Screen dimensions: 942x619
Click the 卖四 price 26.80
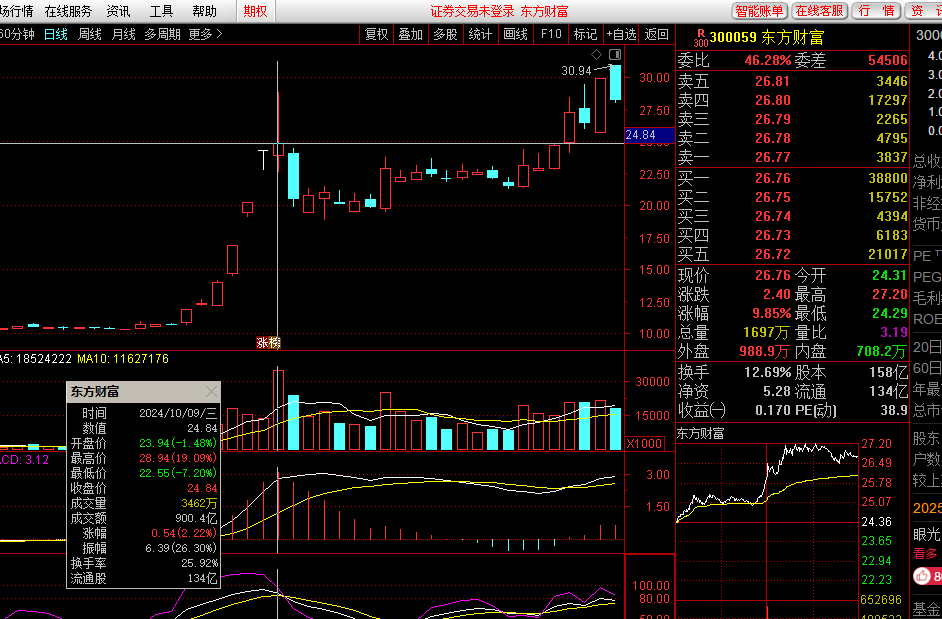(773, 100)
